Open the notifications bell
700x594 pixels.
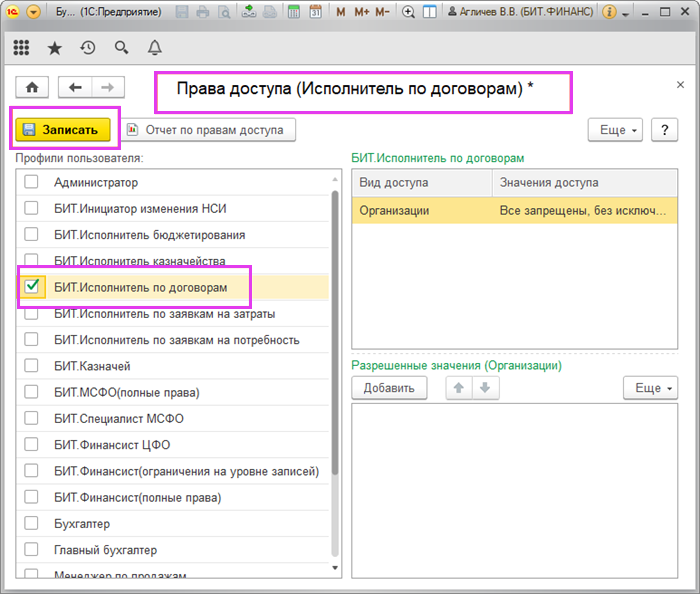pyautogui.click(x=154, y=47)
